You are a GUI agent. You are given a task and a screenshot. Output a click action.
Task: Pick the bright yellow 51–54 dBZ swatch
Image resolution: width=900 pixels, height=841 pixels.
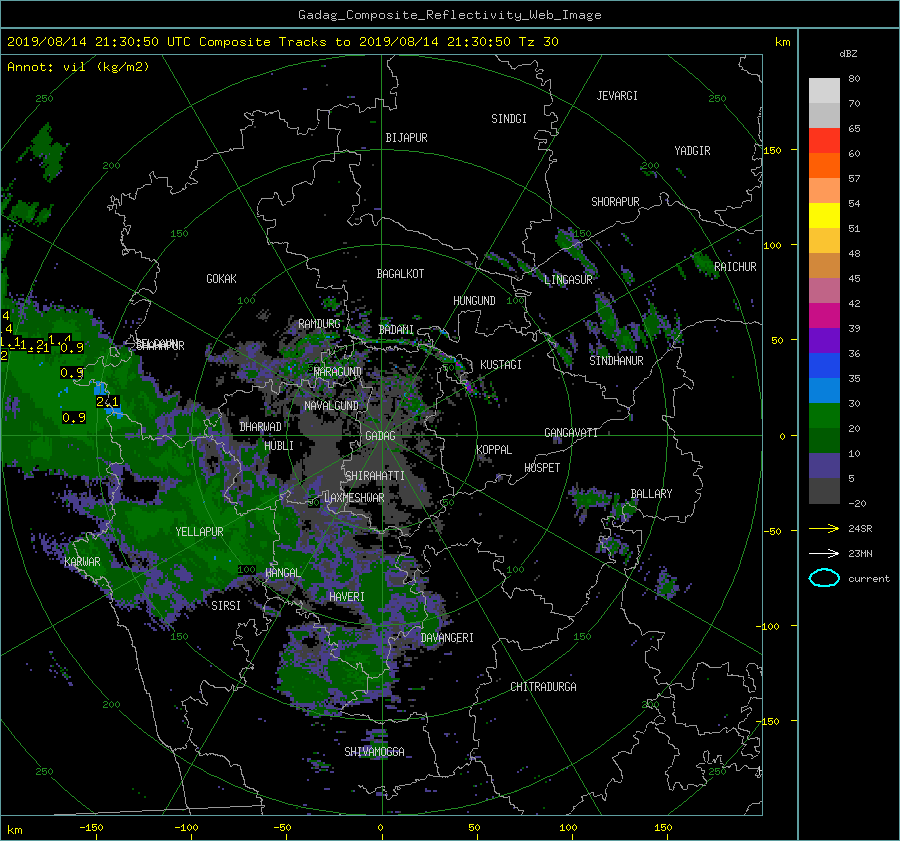coord(824,215)
